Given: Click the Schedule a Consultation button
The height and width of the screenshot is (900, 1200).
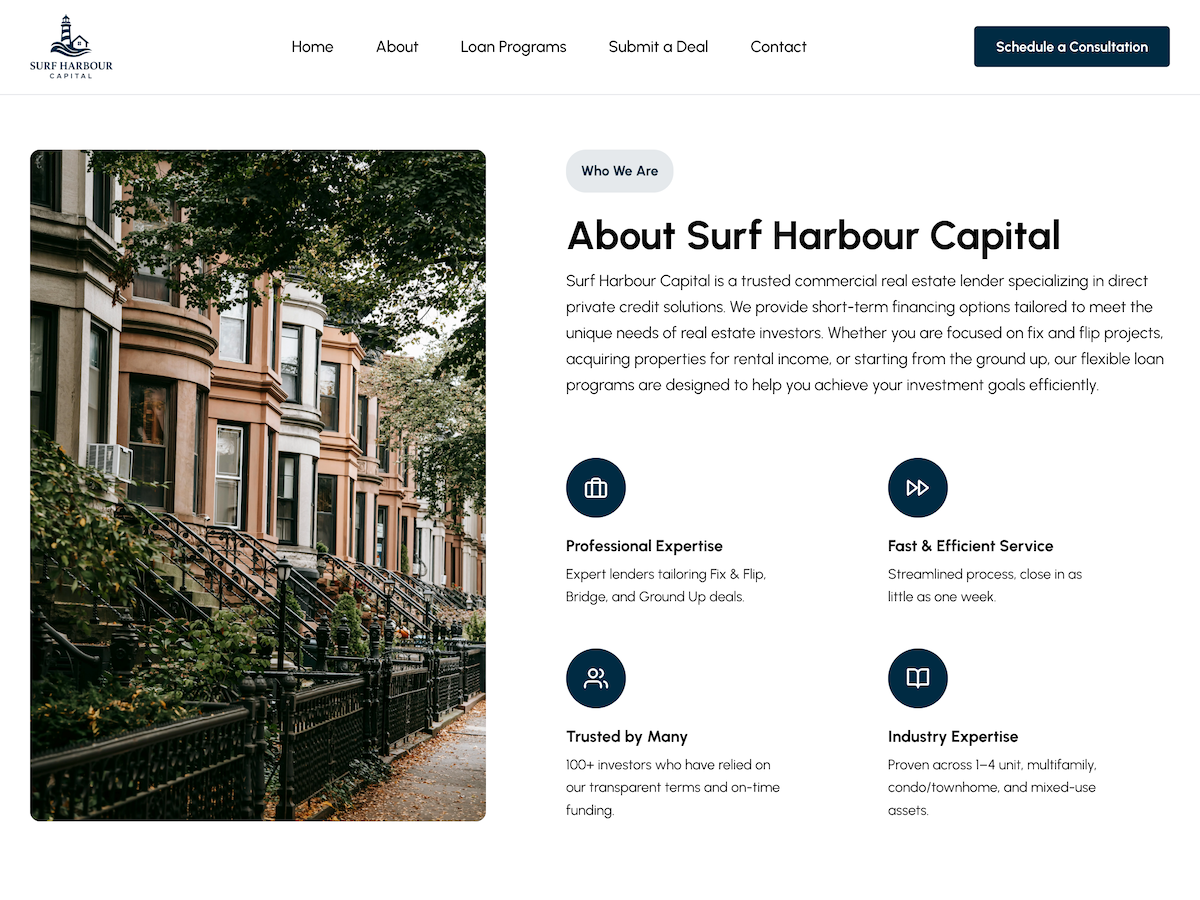Looking at the screenshot, I should coord(1071,46).
